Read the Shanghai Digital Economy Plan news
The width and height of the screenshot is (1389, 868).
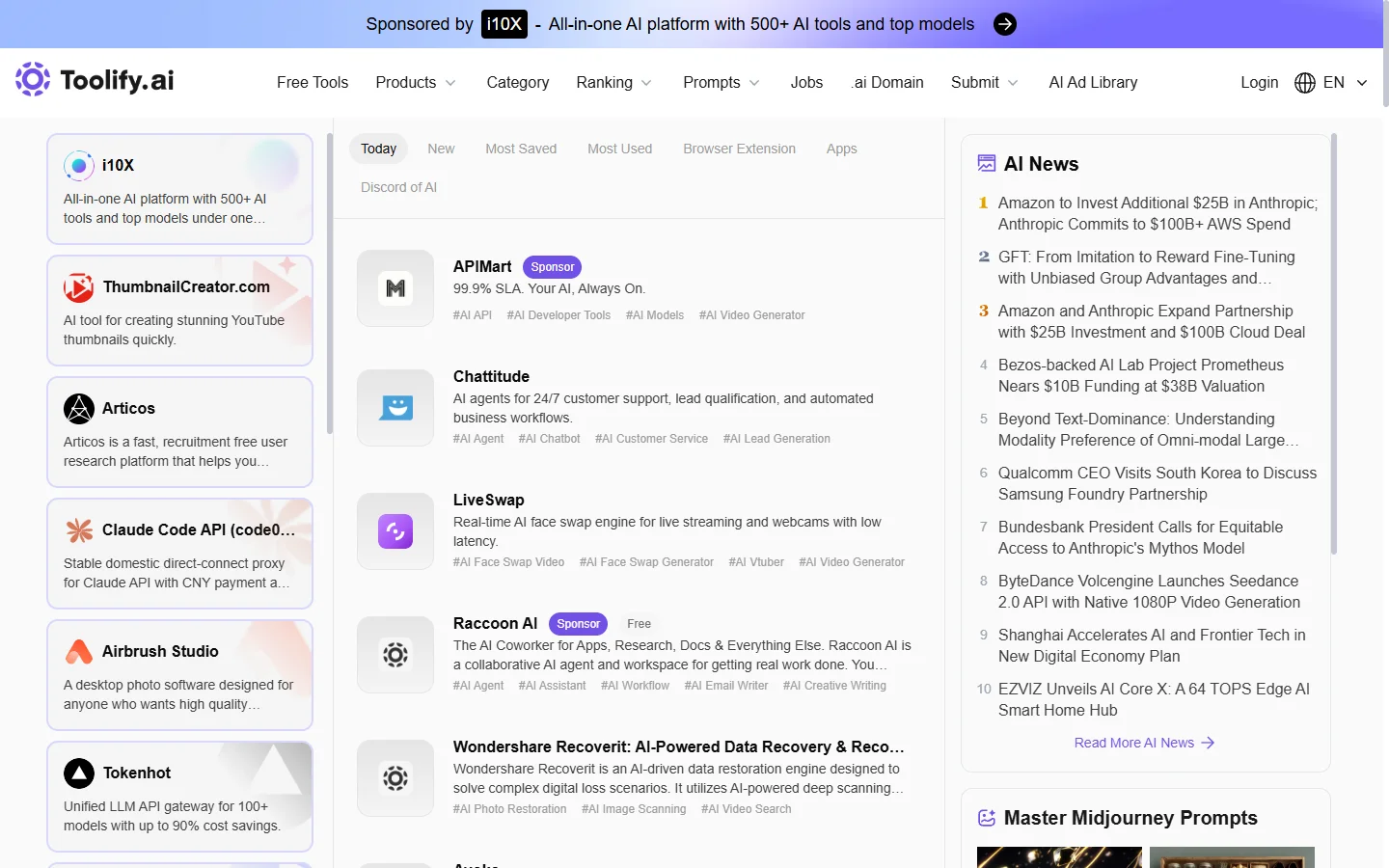pos(1152,645)
